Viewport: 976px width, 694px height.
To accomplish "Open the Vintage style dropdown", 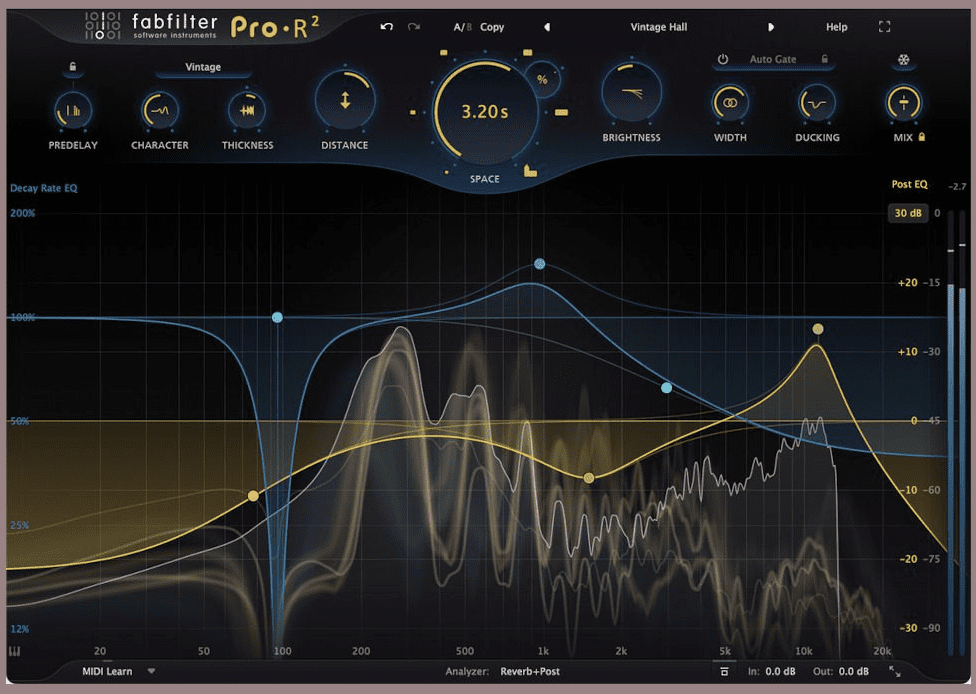I will 203,67.
